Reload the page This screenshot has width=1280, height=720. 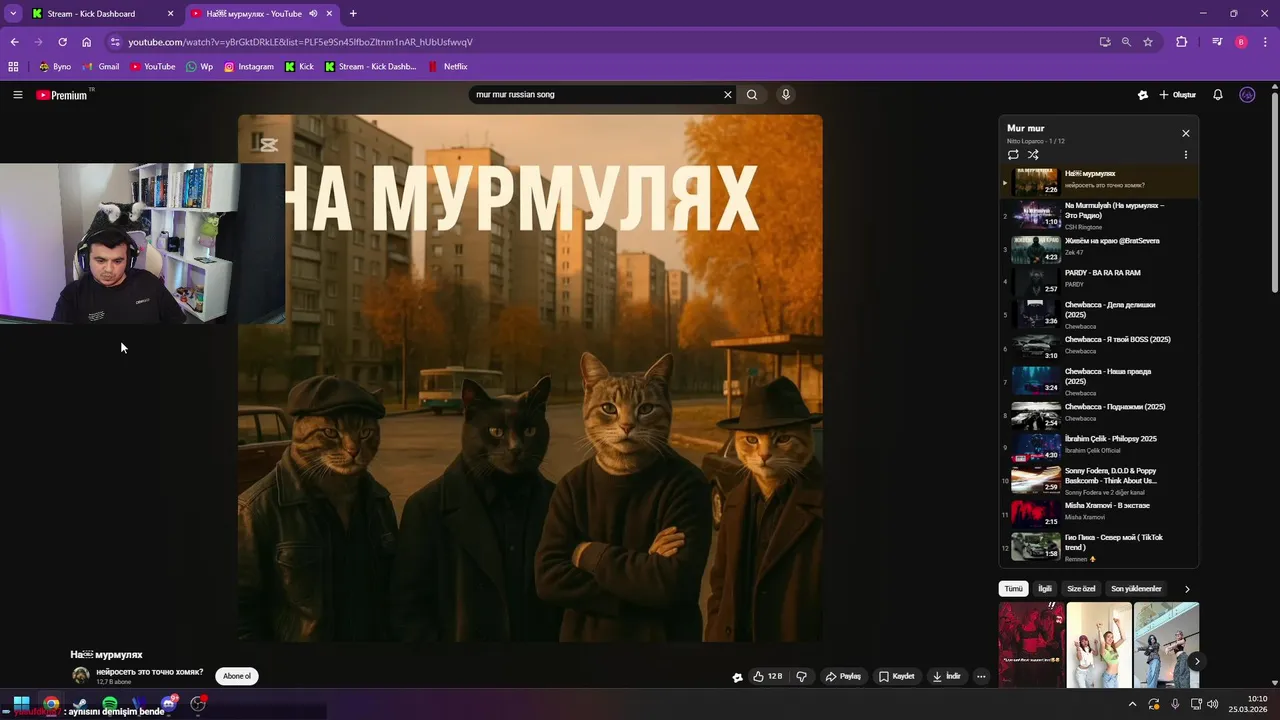(62, 42)
